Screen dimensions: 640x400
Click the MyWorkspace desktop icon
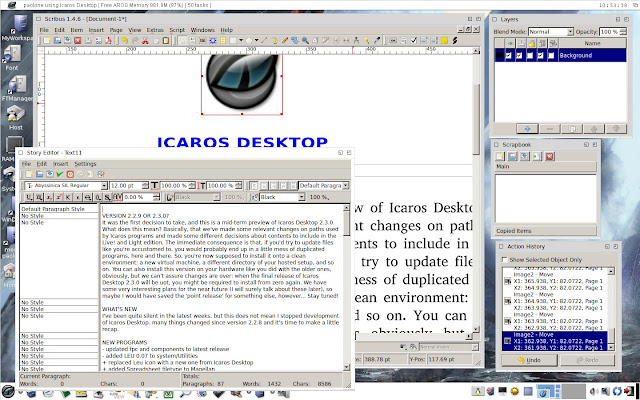16,29
